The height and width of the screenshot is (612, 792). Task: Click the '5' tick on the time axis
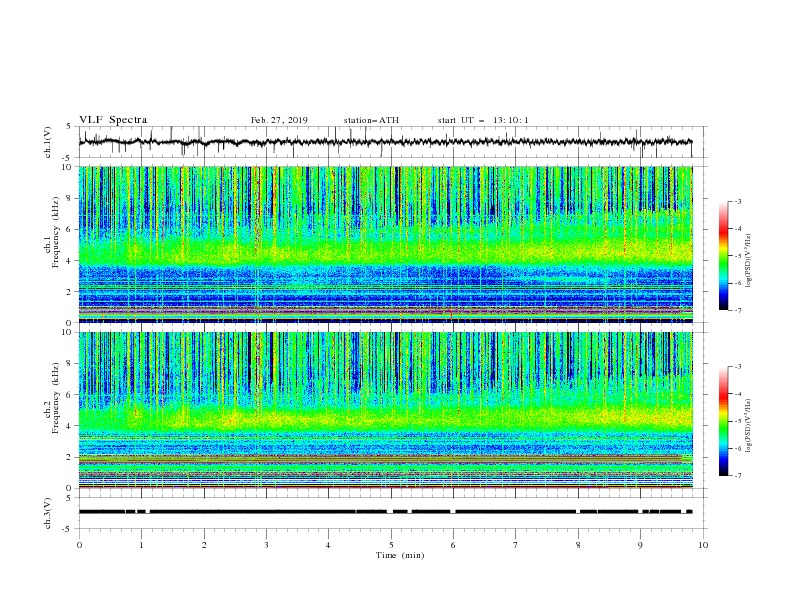(391, 545)
